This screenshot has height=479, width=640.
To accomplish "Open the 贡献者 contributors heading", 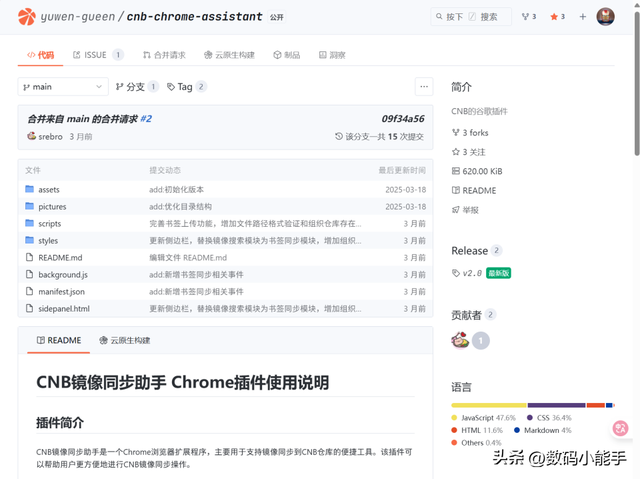I will [x=466, y=315].
